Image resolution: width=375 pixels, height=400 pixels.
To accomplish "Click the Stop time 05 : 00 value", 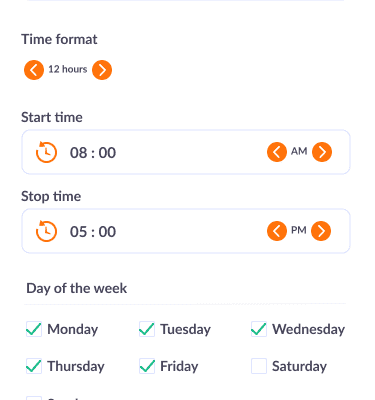I will pyautogui.click(x=93, y=232).
